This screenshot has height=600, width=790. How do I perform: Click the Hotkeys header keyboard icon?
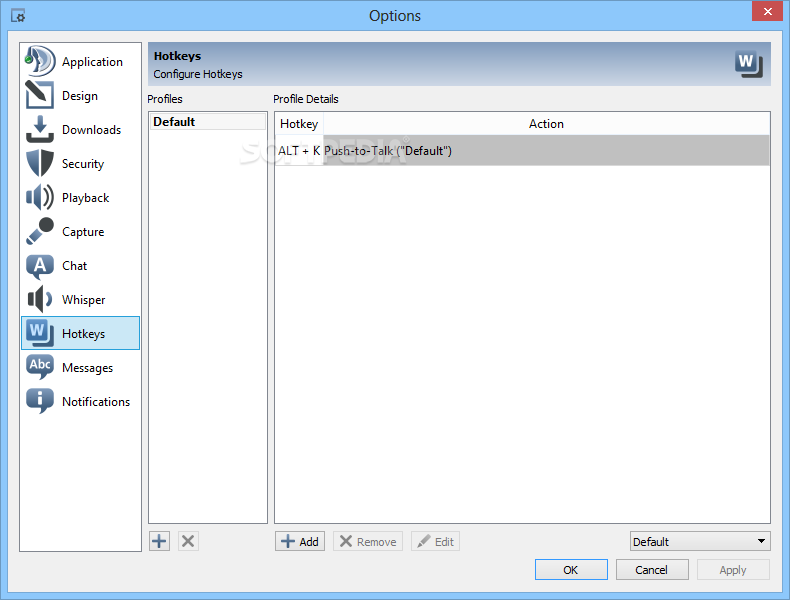click(749, 64)
